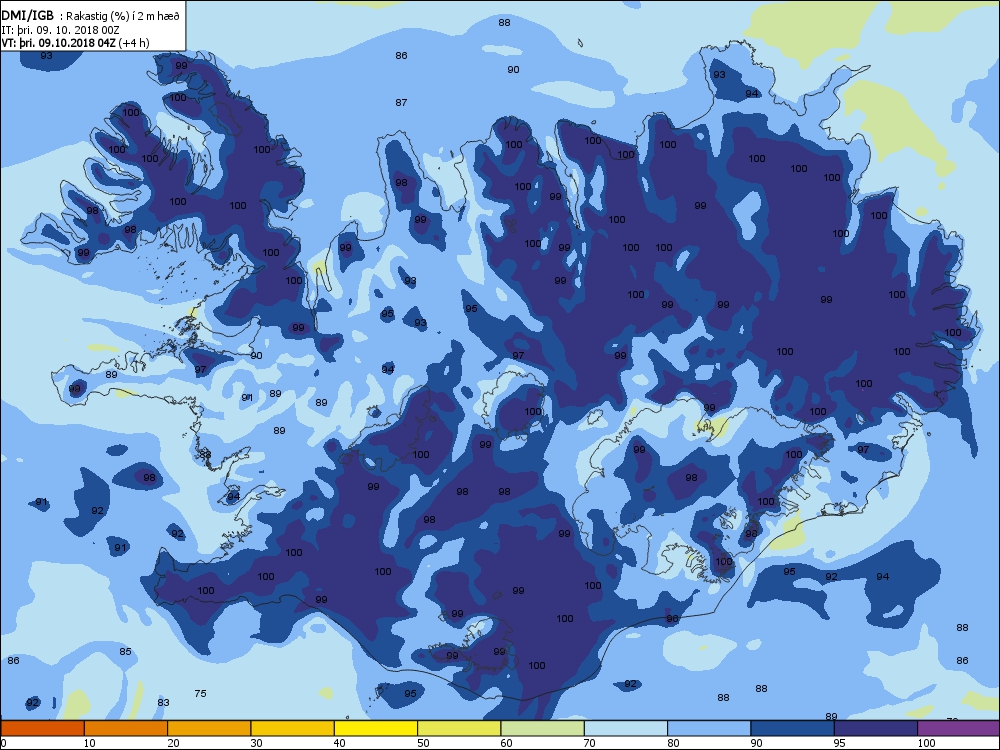This screenshot has height=750, width=1000.
Task: Click the '30' tick label on the legend
Action: tap(256, 743)
